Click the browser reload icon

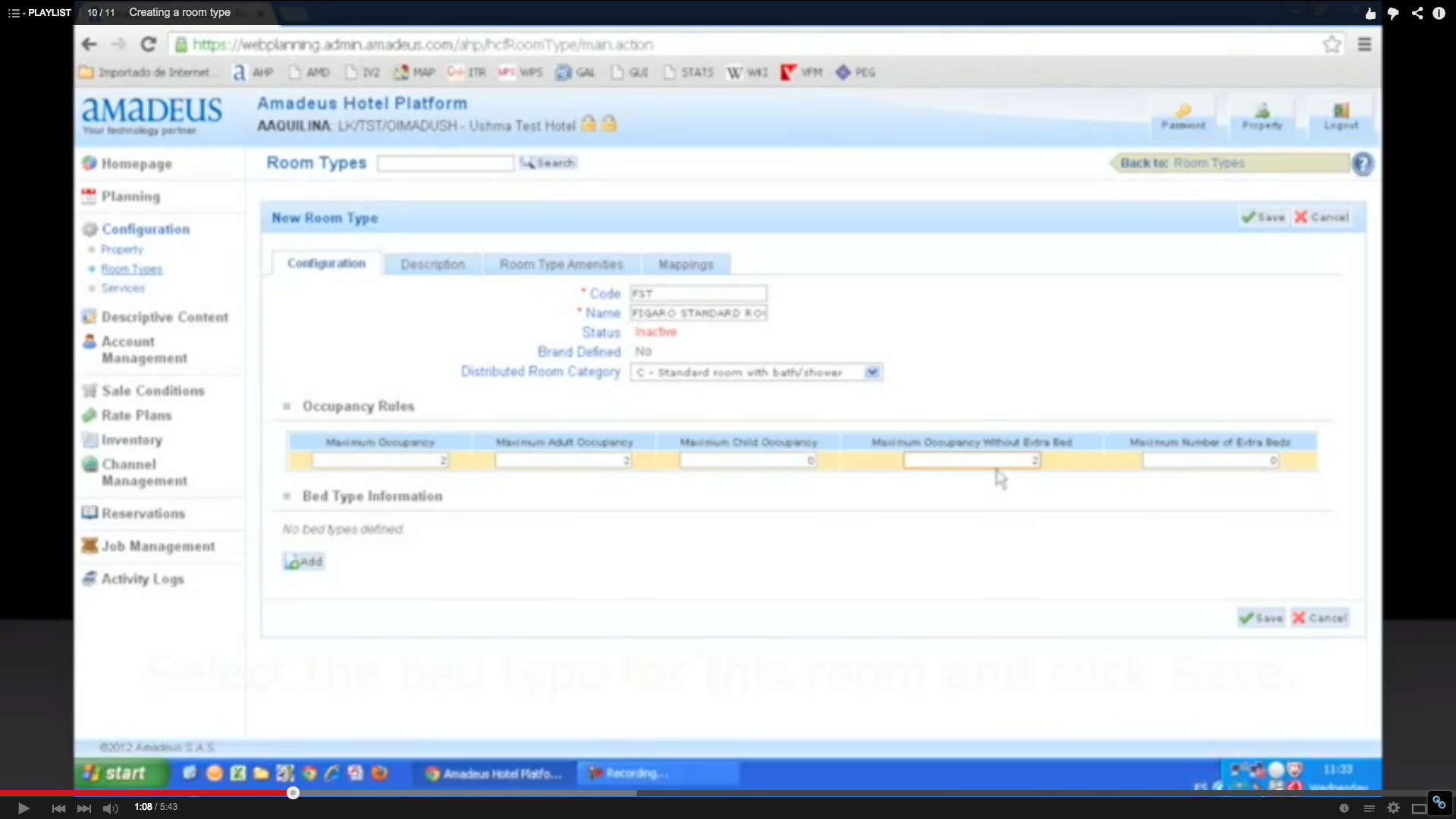pos(149,45)
